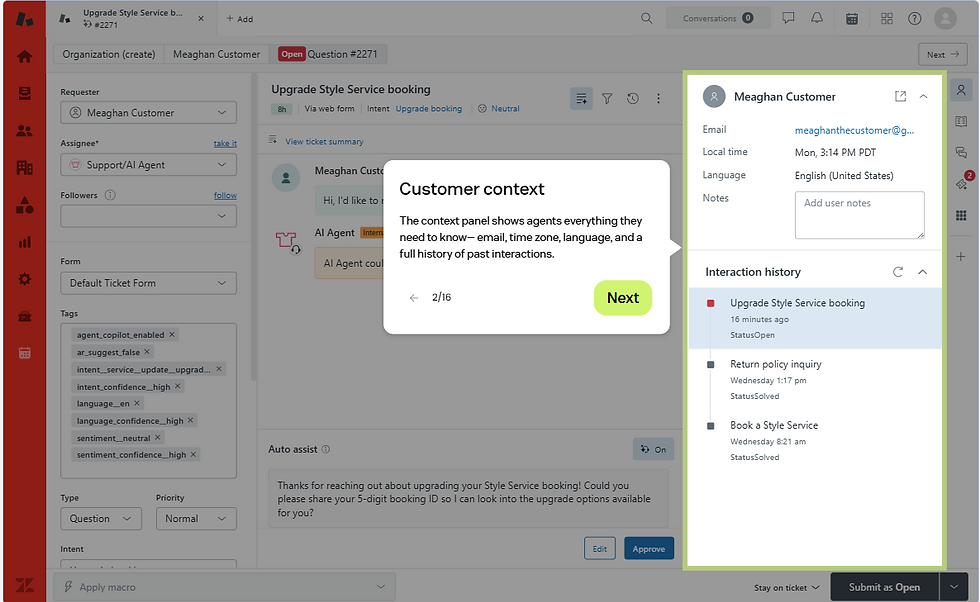Open chat bubble icon in top bar

(788, 18)
